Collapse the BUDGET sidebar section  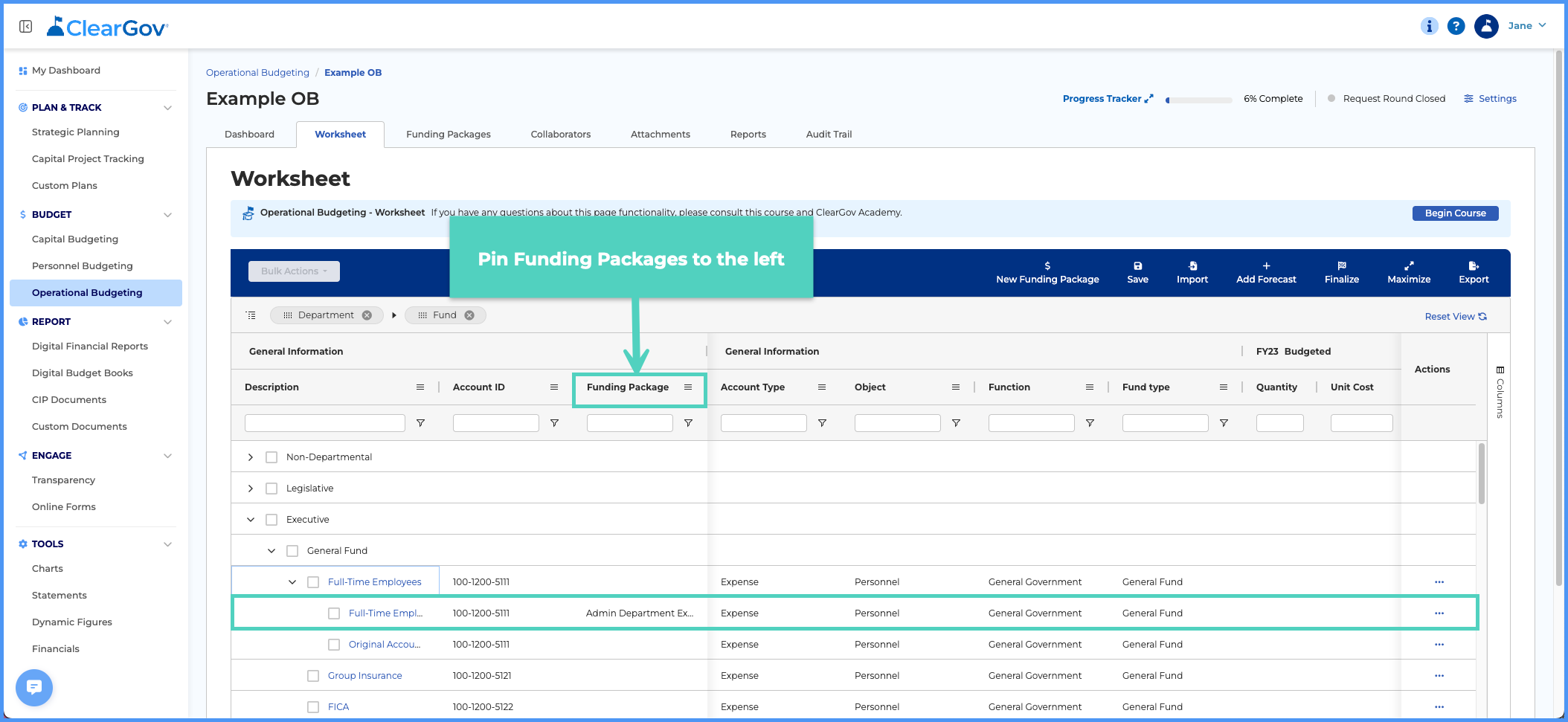pos(167,215)
